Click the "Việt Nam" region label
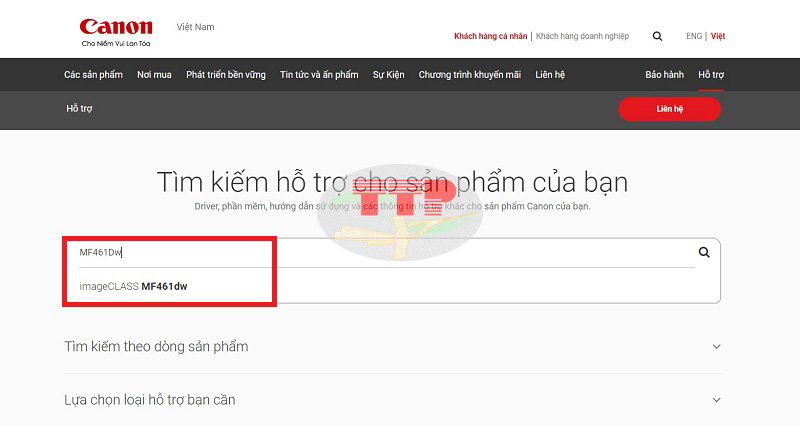The width and height of the screenshot is (800, 425). pos(195,27)
